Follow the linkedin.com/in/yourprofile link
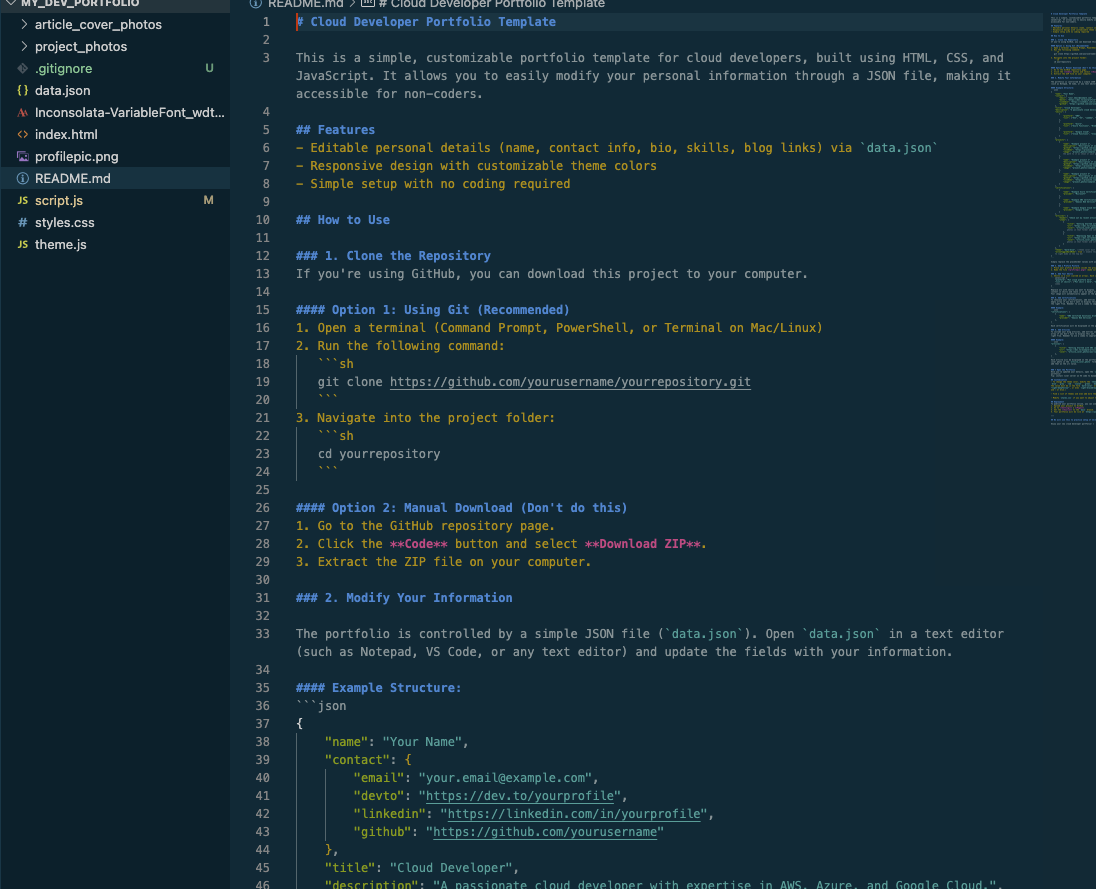 [574, 814]
